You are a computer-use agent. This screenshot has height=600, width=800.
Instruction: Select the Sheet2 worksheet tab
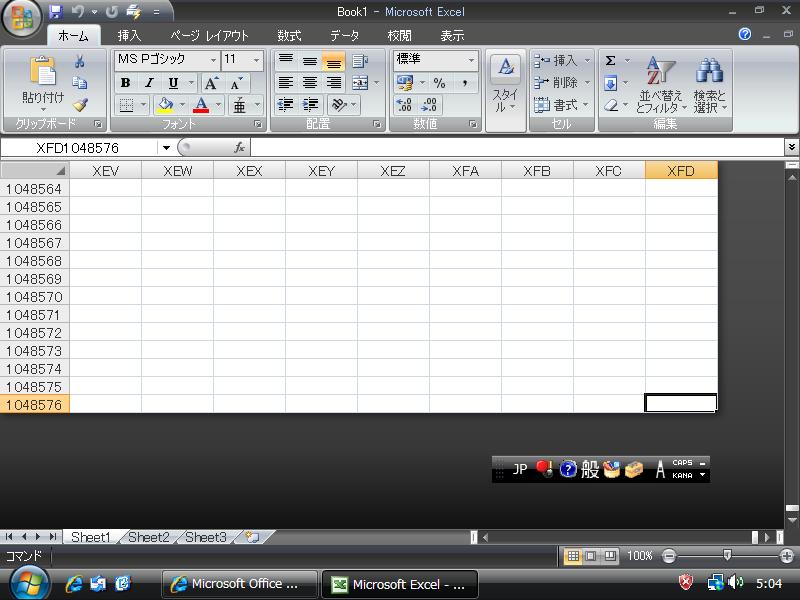[x=148, y=537]
